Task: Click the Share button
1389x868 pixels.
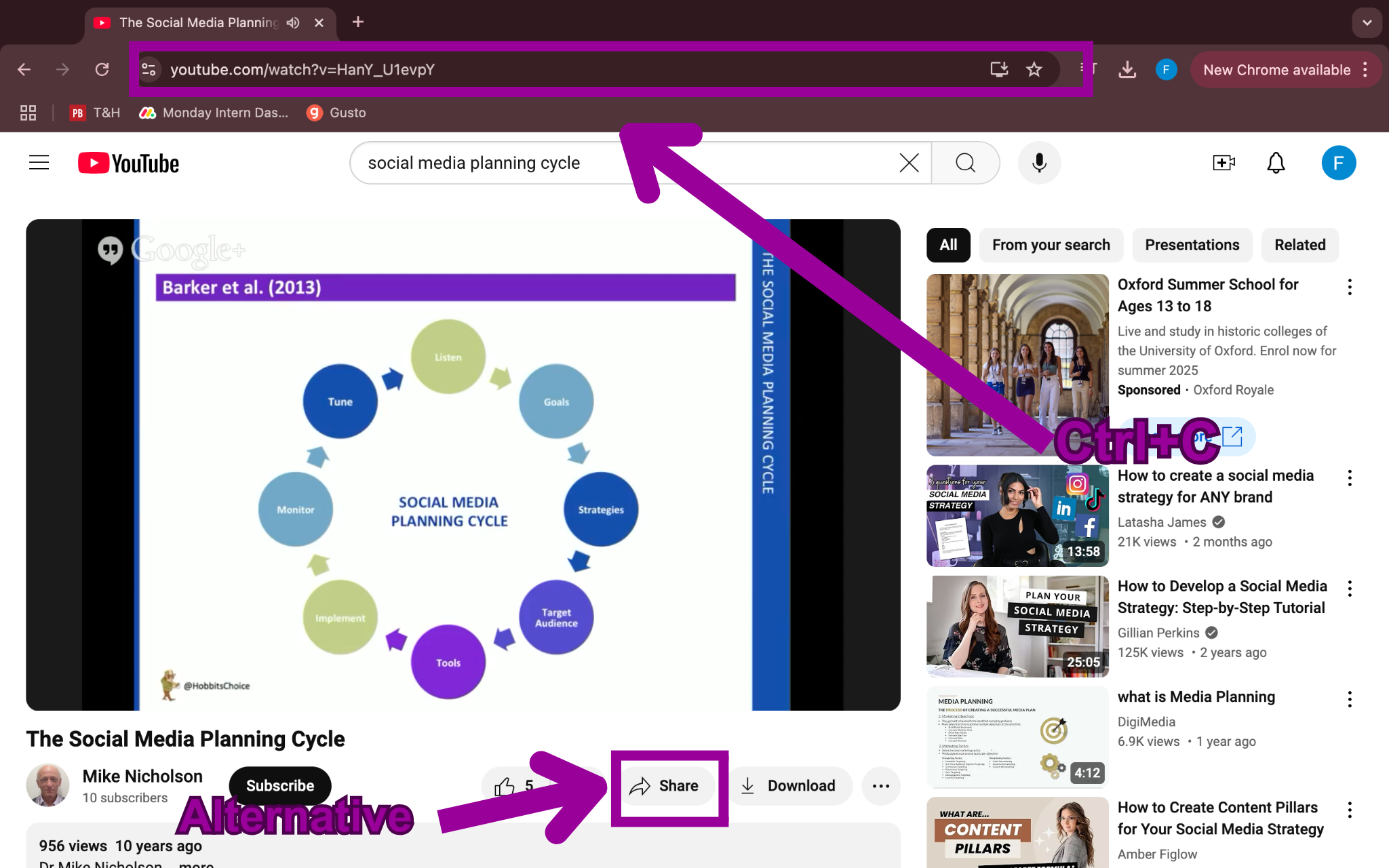Action: (x=664, y=786)
